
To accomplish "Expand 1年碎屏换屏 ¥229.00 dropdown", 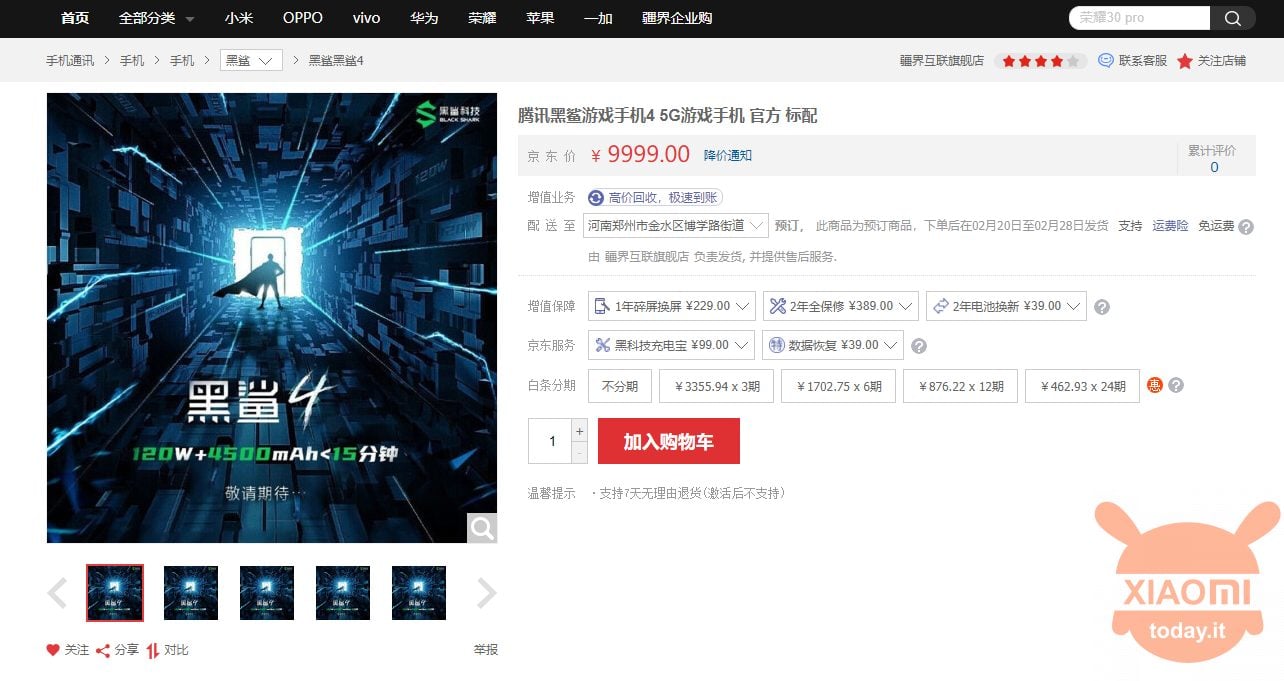I will (673, 306).
